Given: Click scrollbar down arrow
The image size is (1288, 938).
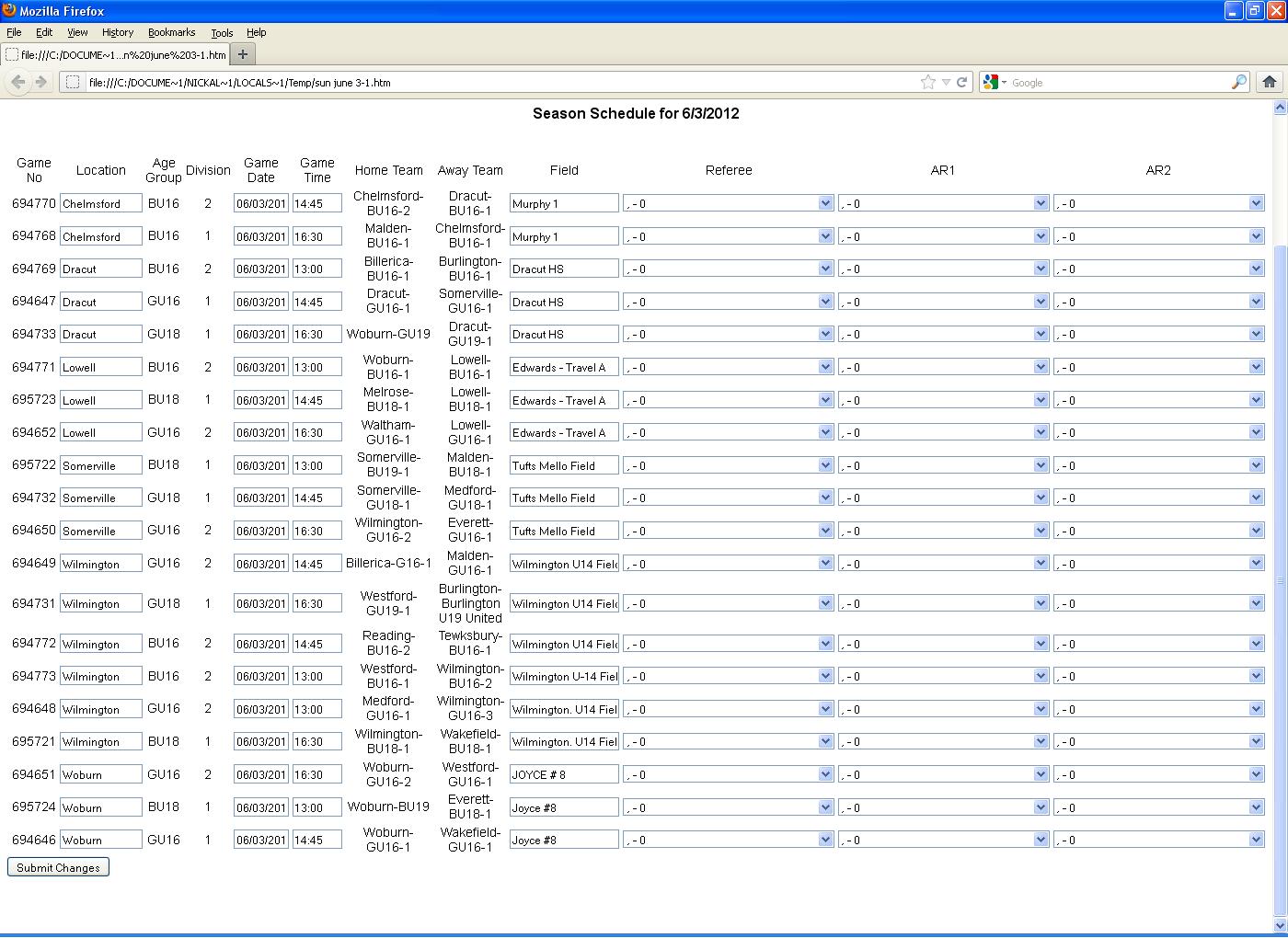Looking at the screenshot, I should (1280, 925).
